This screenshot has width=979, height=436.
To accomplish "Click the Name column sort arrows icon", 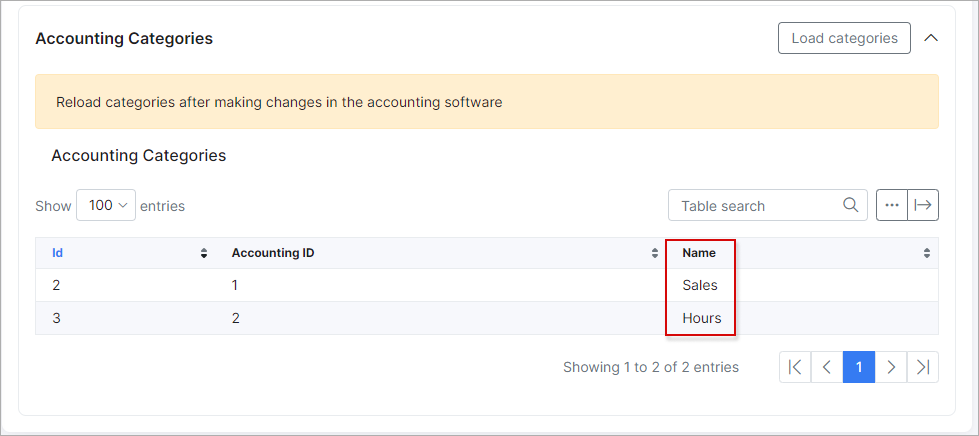I will pos(927,254).
